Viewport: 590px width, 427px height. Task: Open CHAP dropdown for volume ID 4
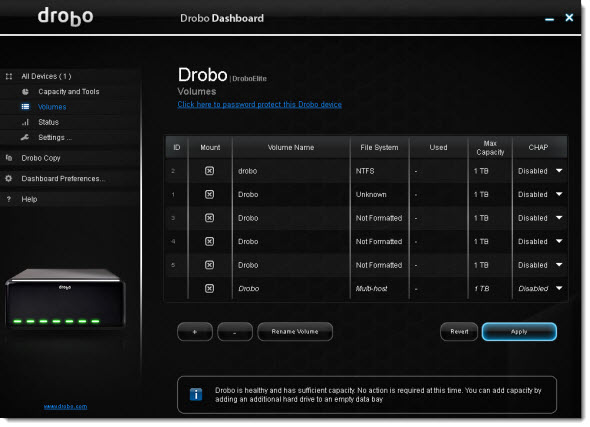tap(559, 242)
